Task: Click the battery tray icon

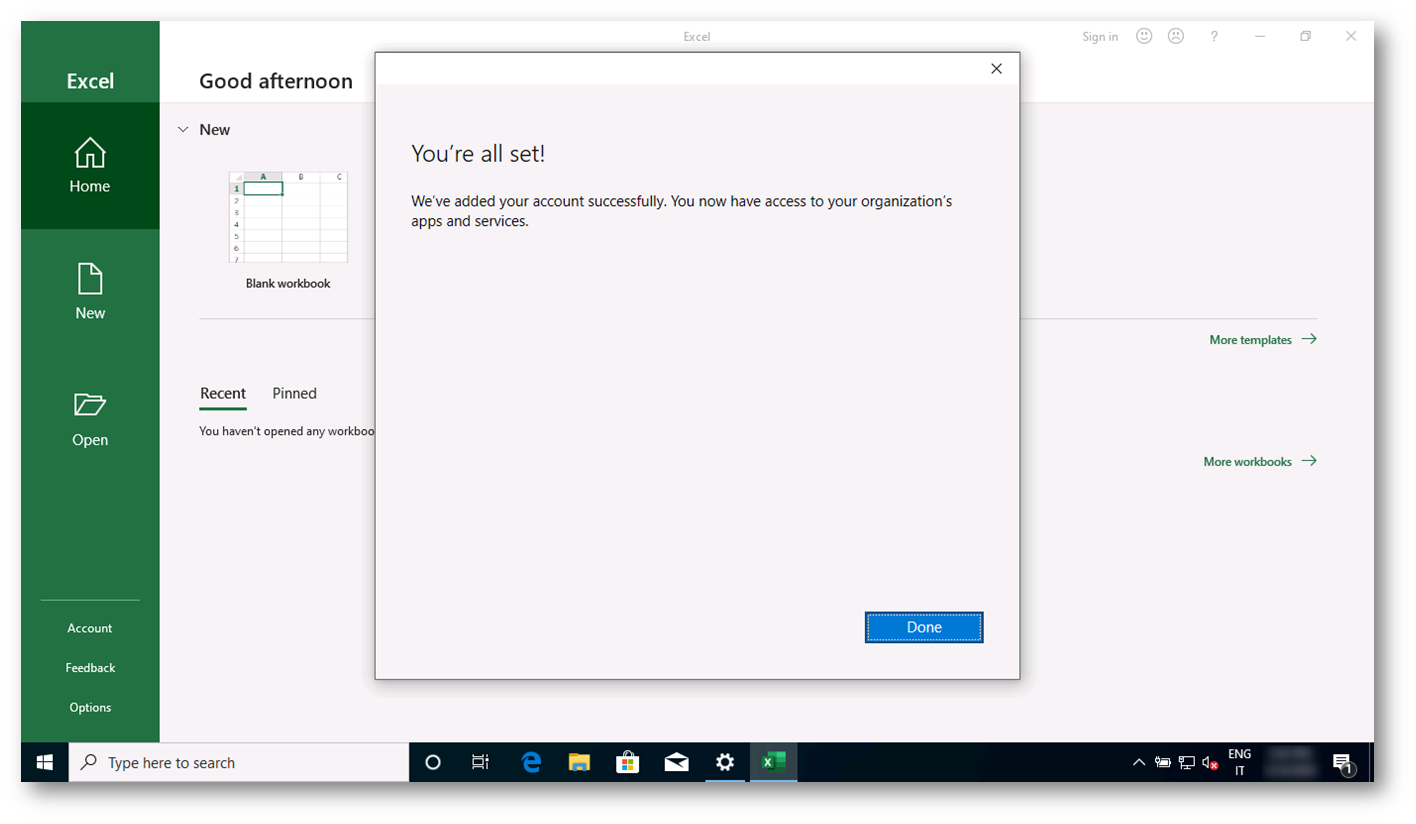Action: click(x=1163, y=762)
